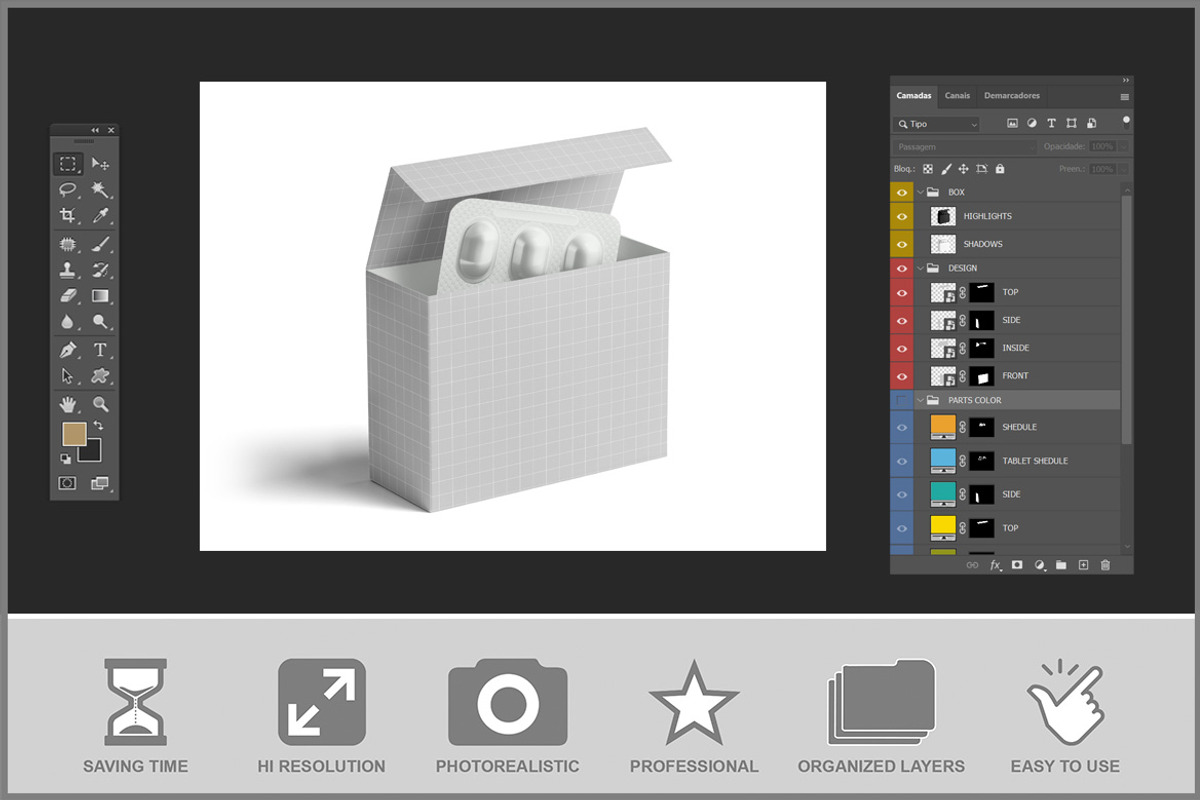Screen dimensions: 1200x800
Task: Add a layer mask
Action: (1017, 565)
